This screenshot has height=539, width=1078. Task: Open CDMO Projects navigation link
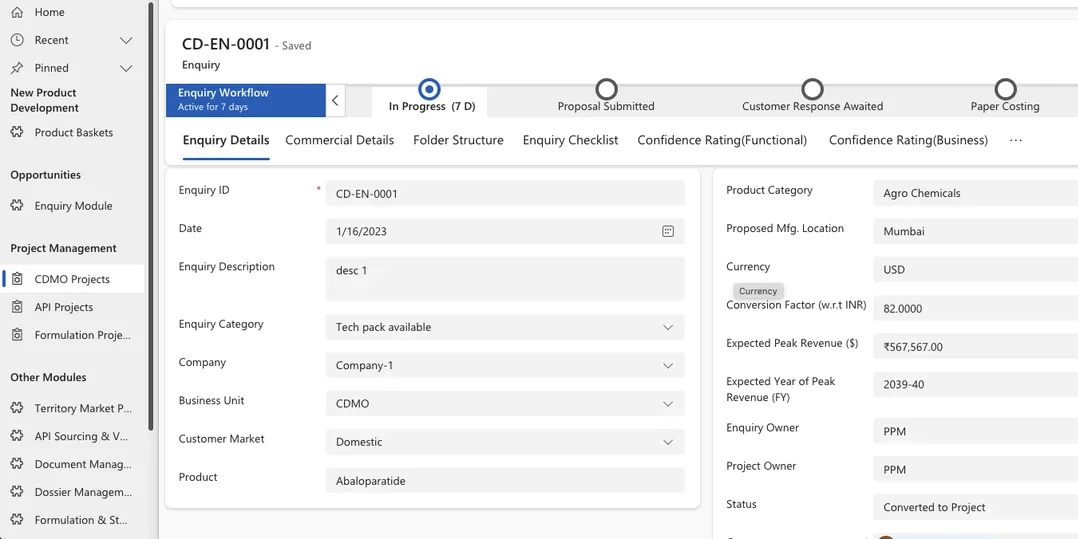72,279
